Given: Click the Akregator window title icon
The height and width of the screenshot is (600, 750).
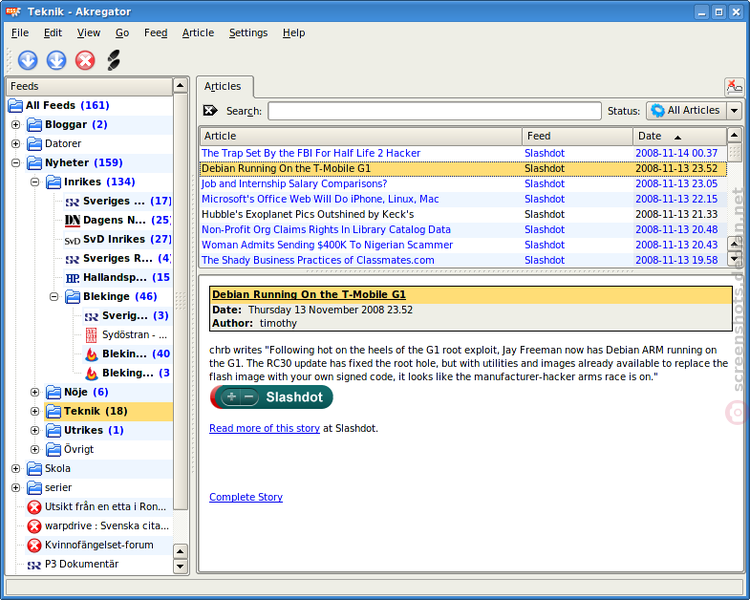Looking at the screenshot, I should click(x=14, y=11).
